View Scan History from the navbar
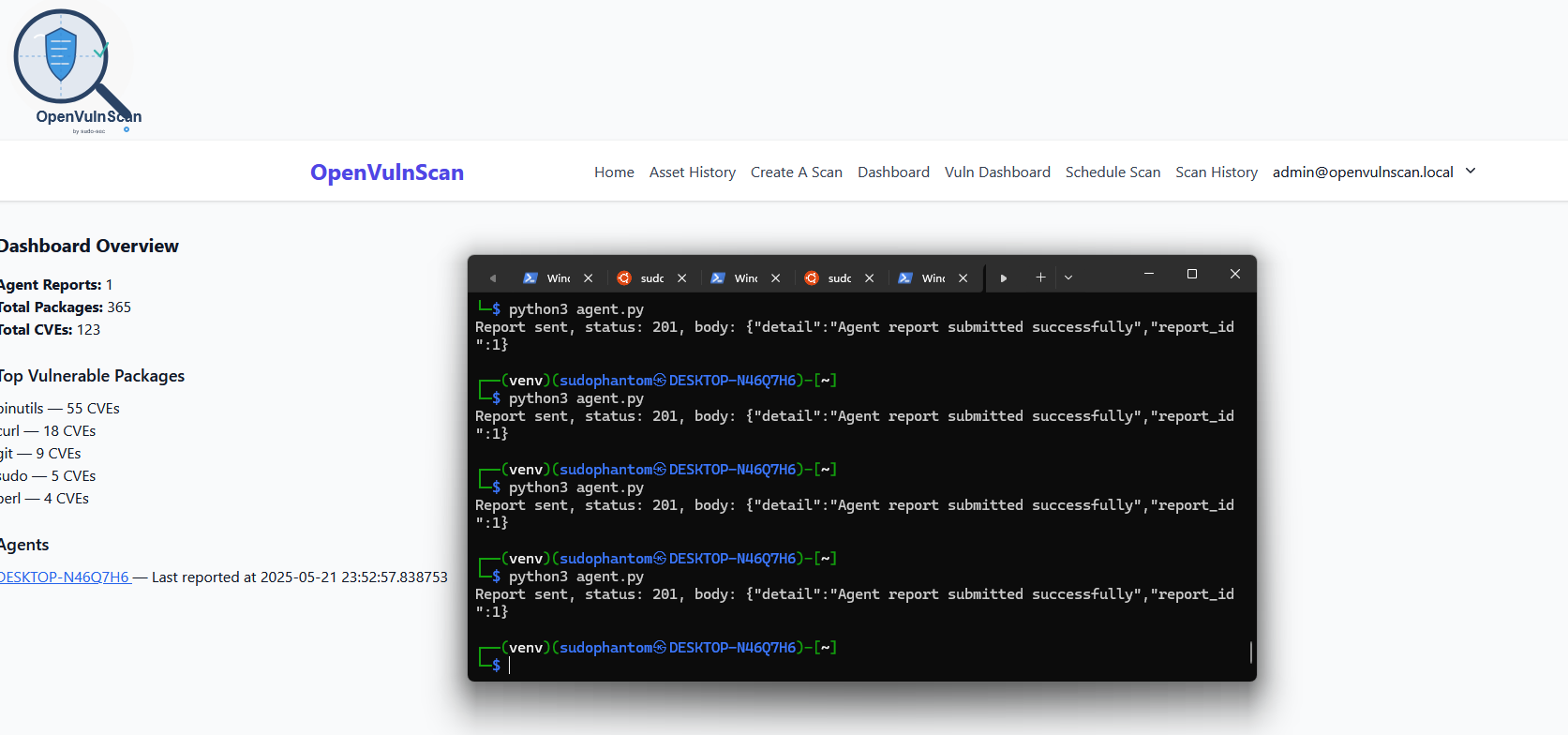1568x735 pixels. 1217,172
